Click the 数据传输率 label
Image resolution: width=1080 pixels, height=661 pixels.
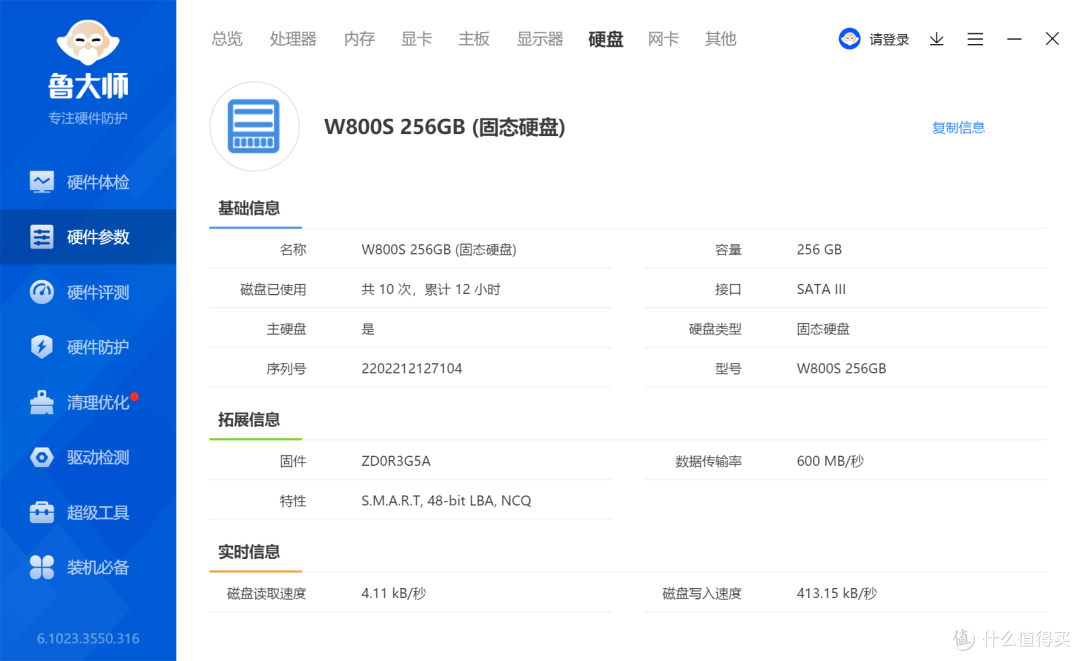point(708,461)
